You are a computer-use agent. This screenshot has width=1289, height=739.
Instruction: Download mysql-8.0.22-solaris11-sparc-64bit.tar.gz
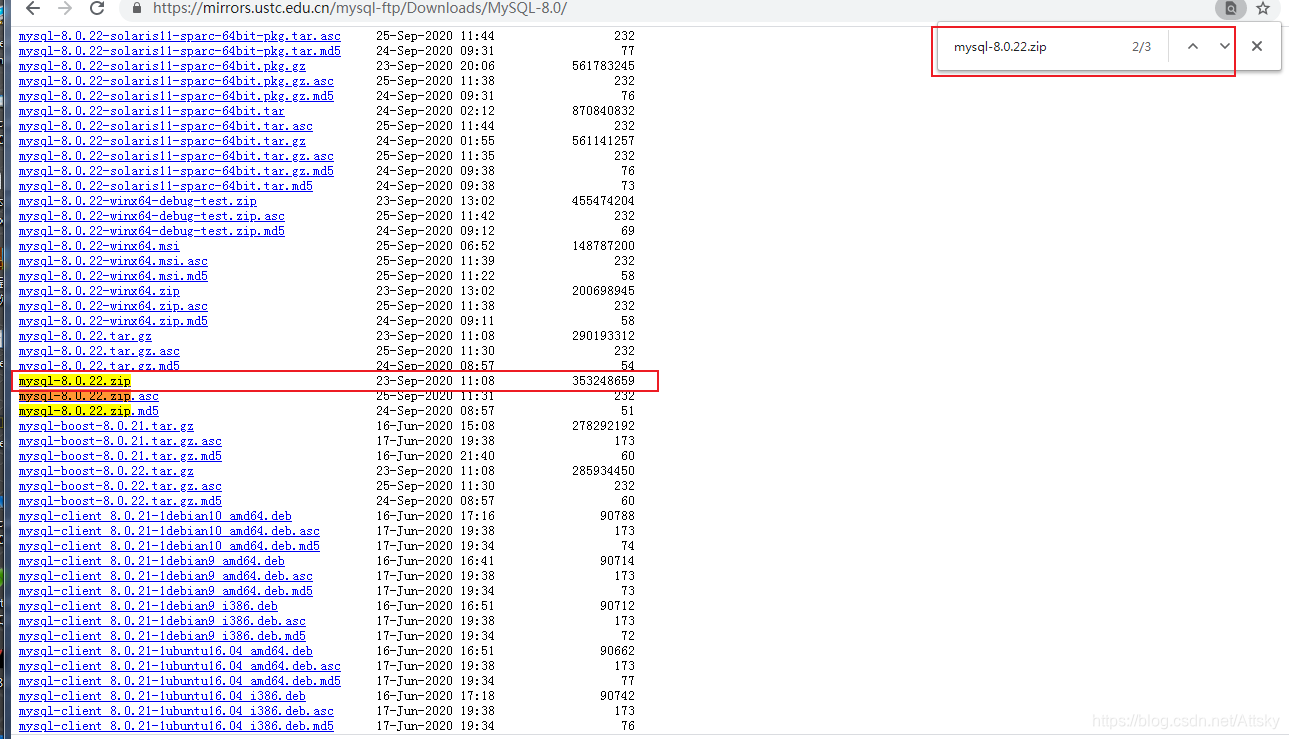pos(162,141)
